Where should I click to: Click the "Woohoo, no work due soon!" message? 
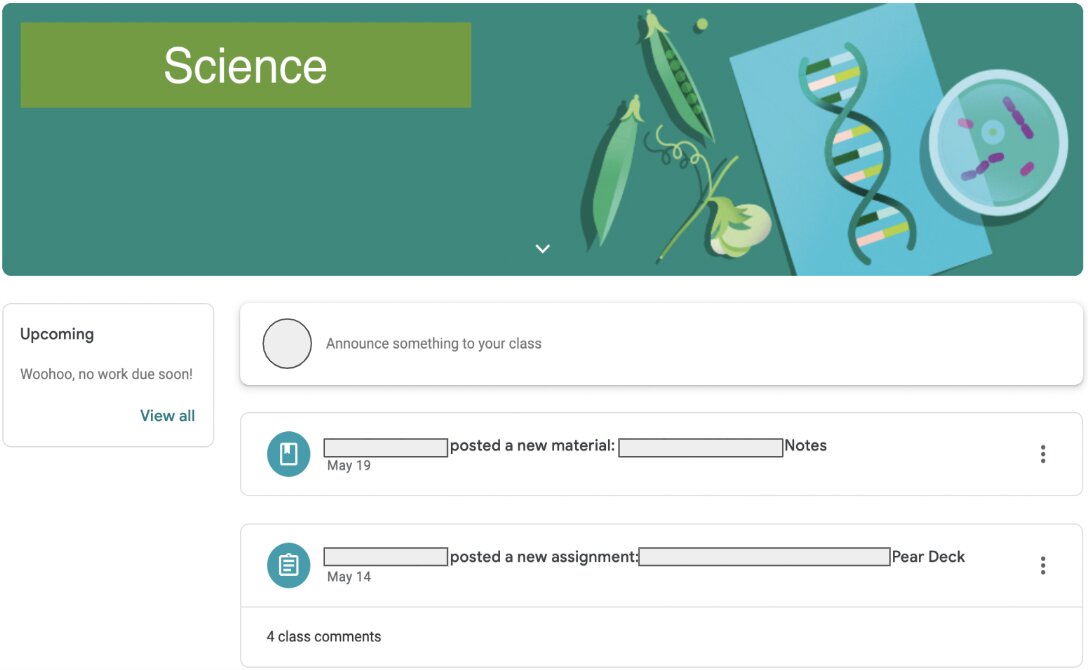(x=106, y=374)
